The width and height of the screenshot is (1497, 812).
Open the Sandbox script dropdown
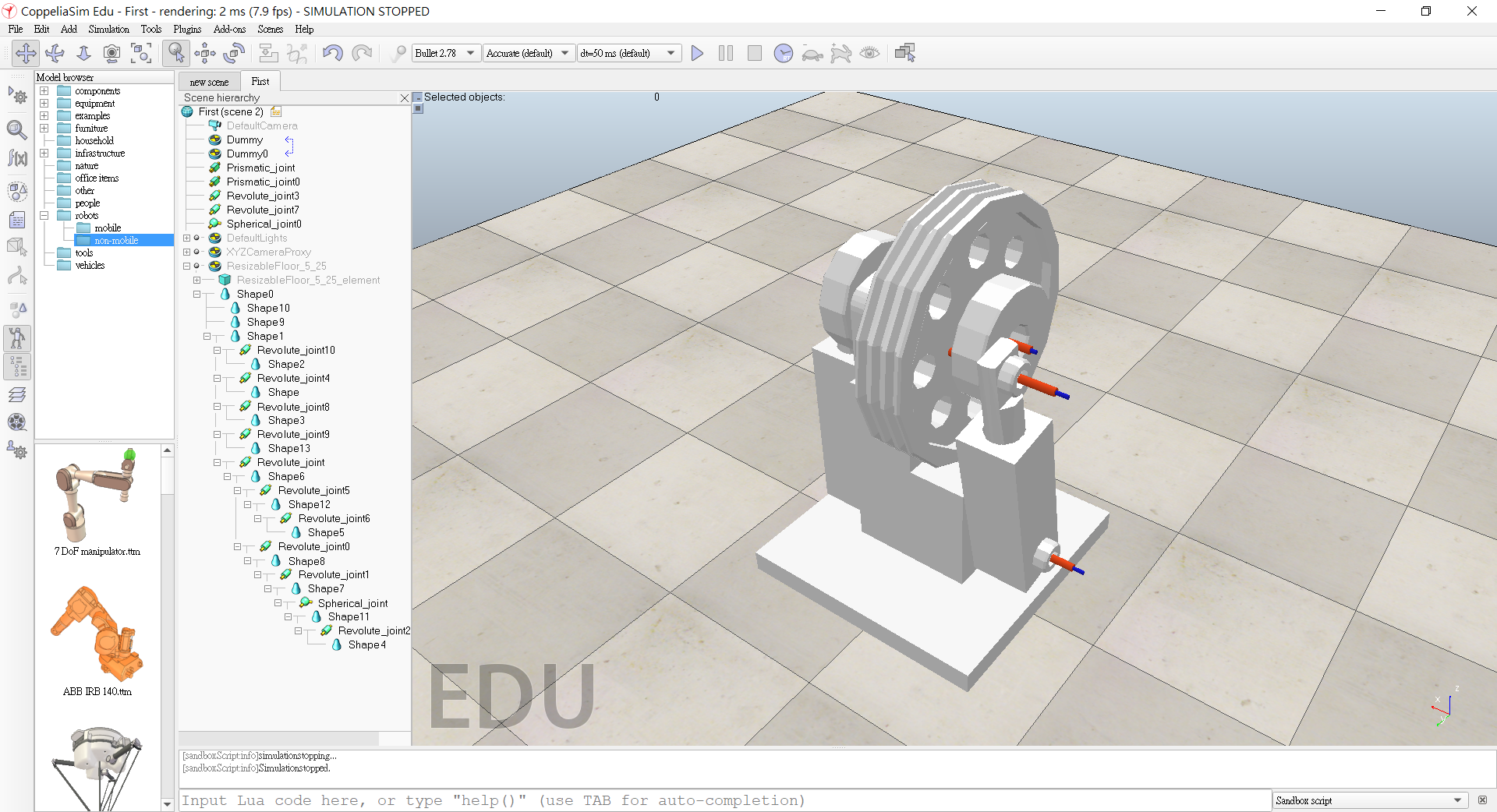pos(1370,800)
